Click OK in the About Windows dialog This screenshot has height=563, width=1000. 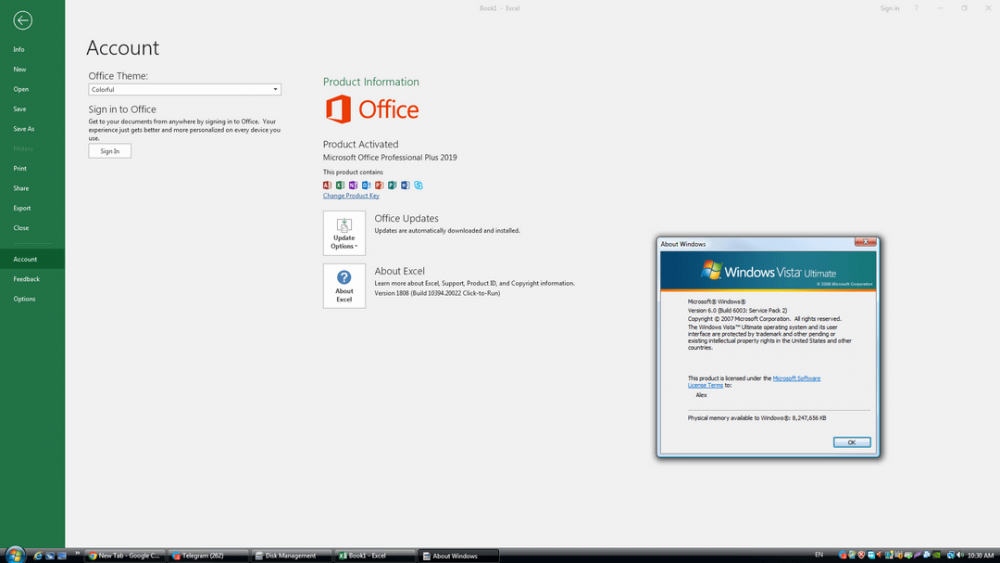point(851,442)
